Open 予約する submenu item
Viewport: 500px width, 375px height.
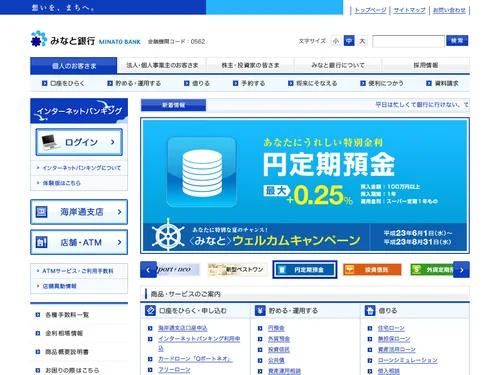coord(249,83)
